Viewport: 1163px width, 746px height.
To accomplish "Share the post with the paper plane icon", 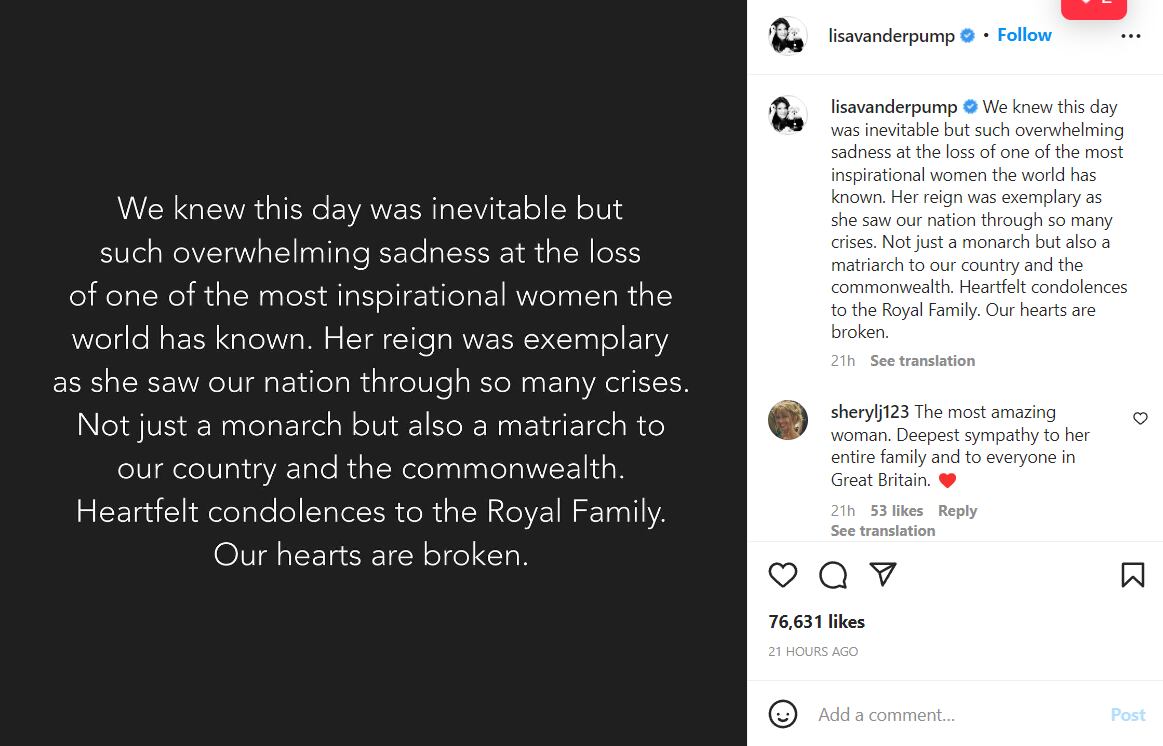I will tap(884, 575).
